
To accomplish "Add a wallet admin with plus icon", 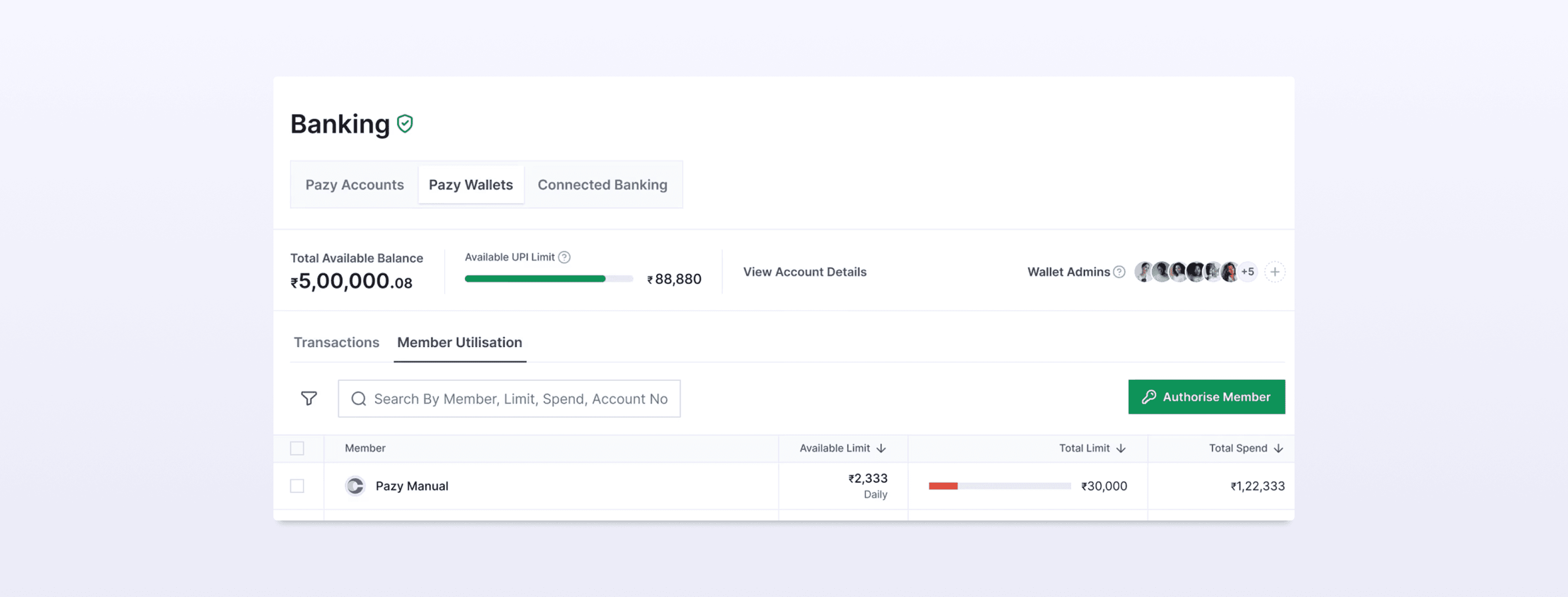I will 1274,272.
